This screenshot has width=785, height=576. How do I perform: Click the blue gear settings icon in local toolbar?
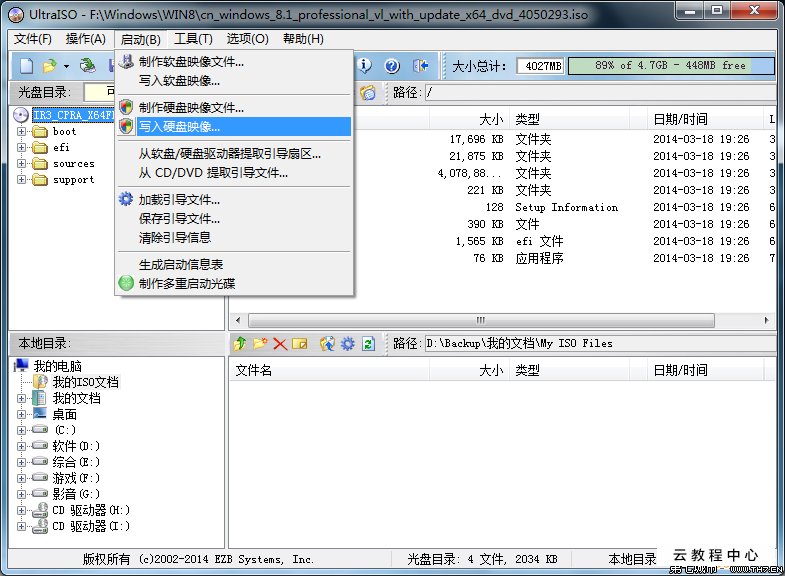(347, 343)
